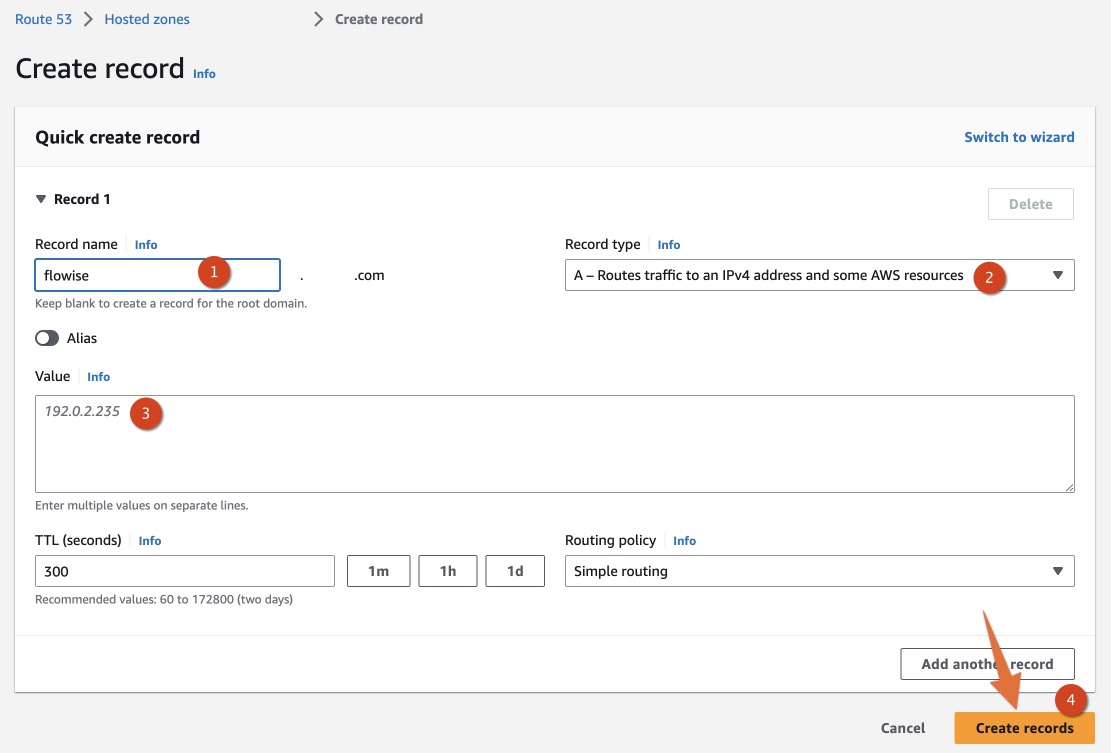Open the Record type dropdown
Screen dimensions: 1111x753
pyautogui.click(x=819, y=275)
